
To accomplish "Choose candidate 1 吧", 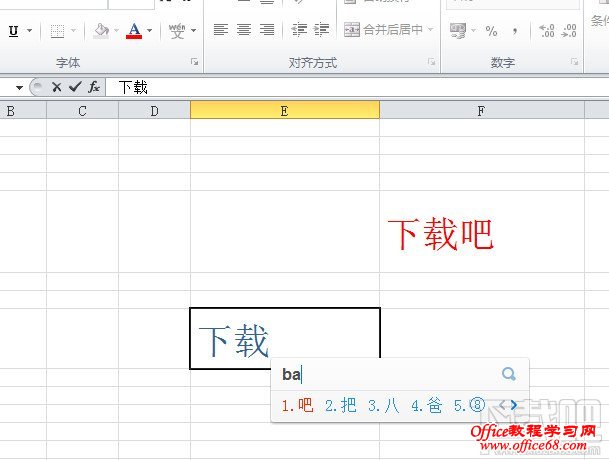I will point(298,405).
